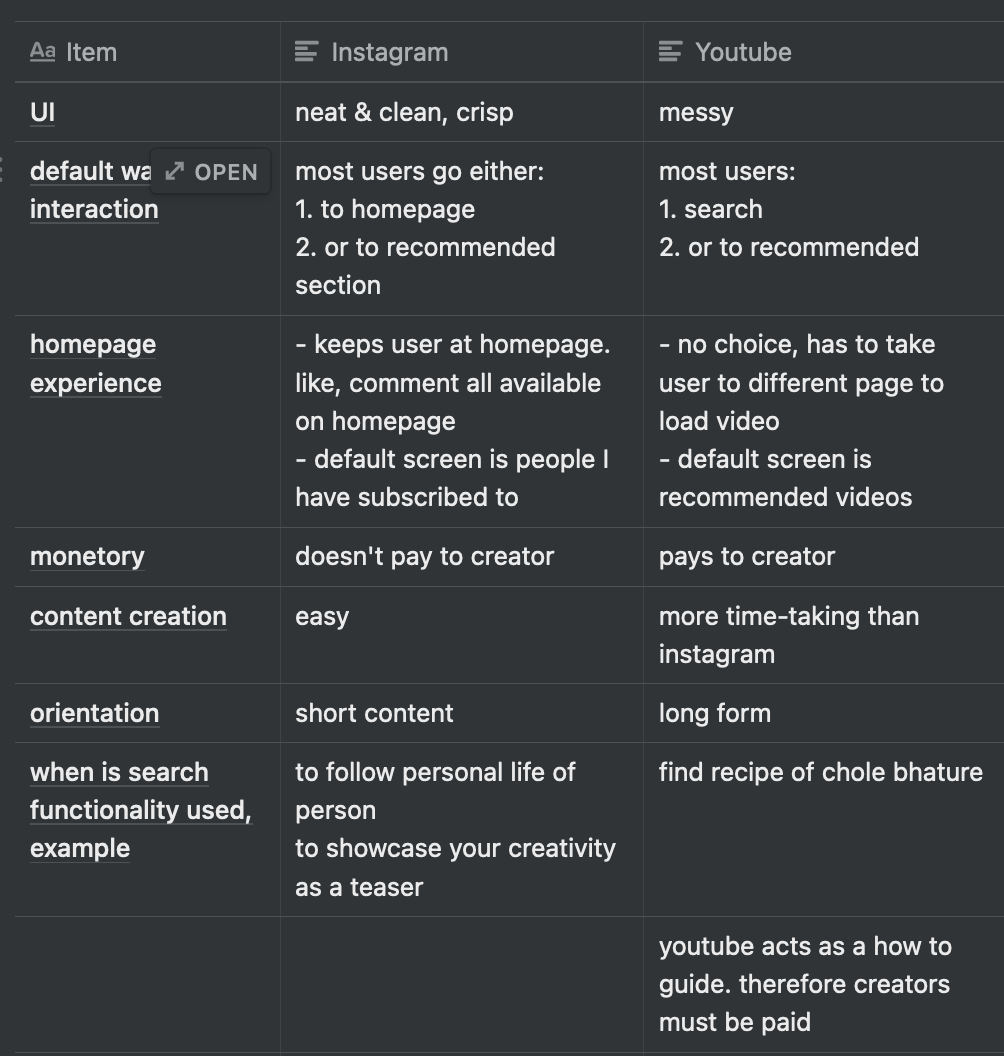
Task: Click the text property icon beside Youtube
Action: (x=670, y=52)
